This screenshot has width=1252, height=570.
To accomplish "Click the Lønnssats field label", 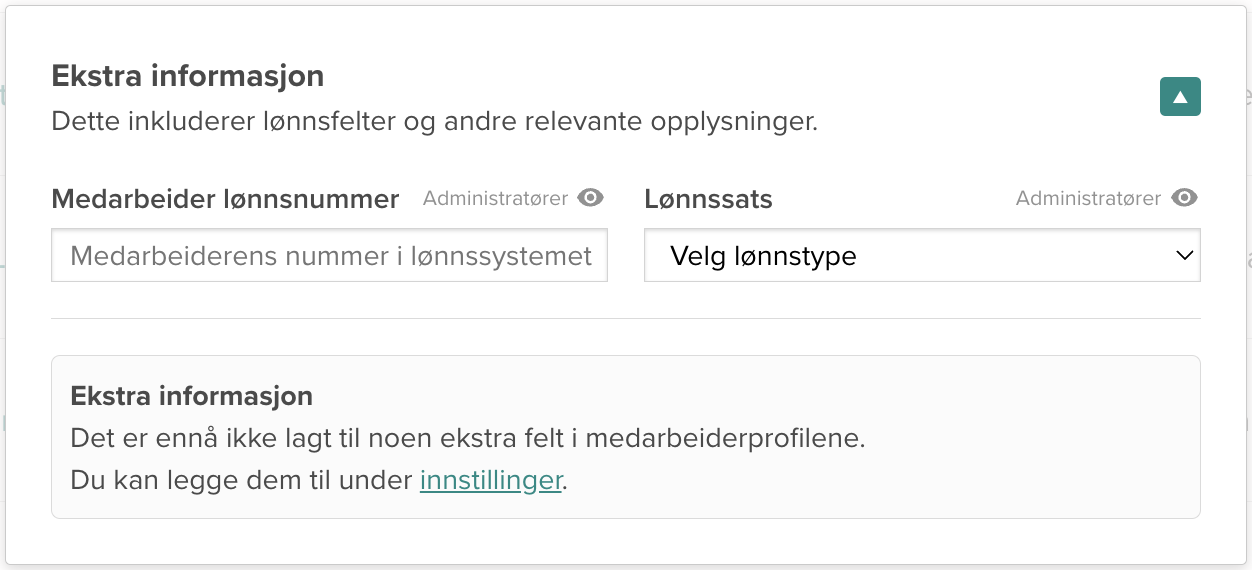I will 708,199.
